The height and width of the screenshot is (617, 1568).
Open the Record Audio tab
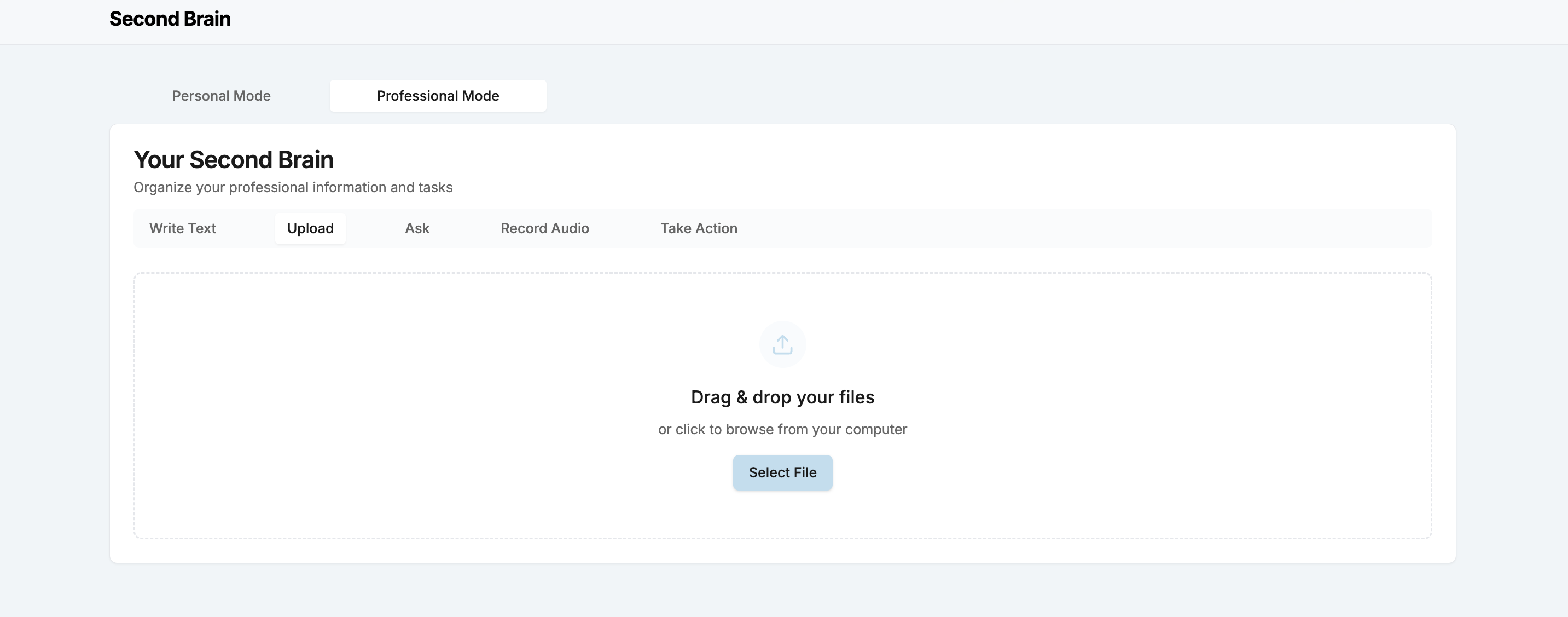pos(544,228)
